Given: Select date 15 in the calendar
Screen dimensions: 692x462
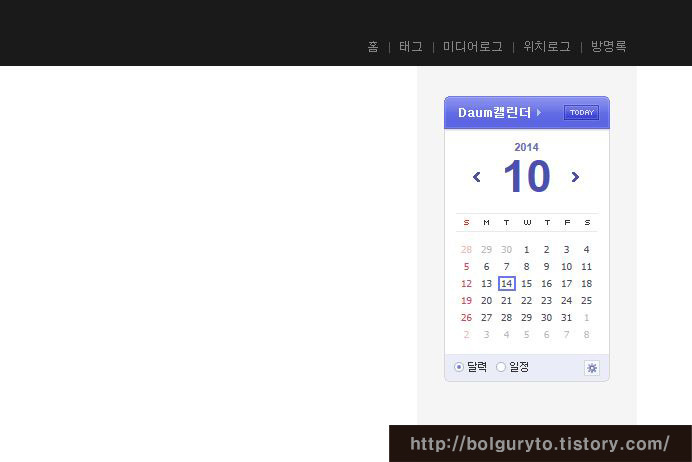Looking at the screenshot, I should pos(527,284).
